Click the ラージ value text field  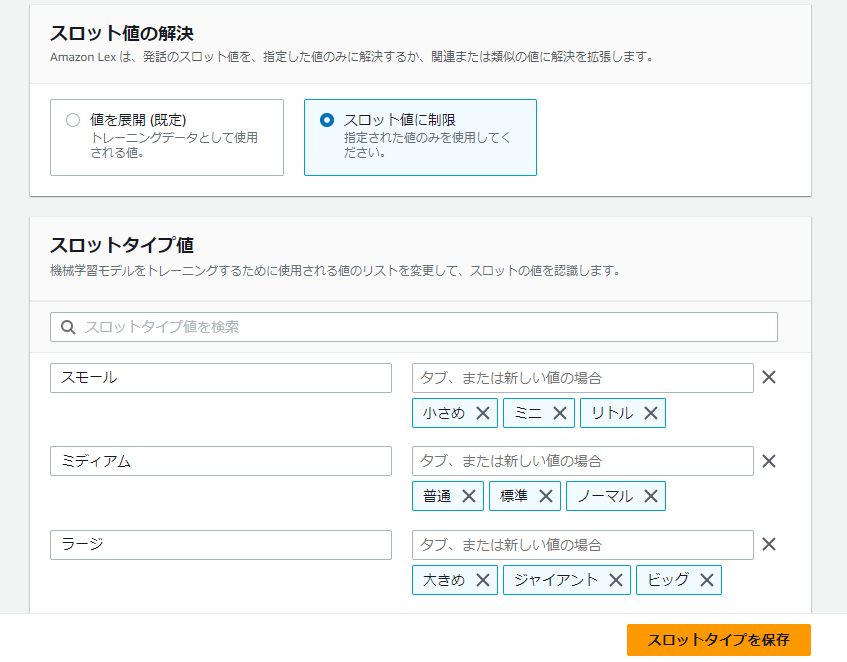[220, 544]
